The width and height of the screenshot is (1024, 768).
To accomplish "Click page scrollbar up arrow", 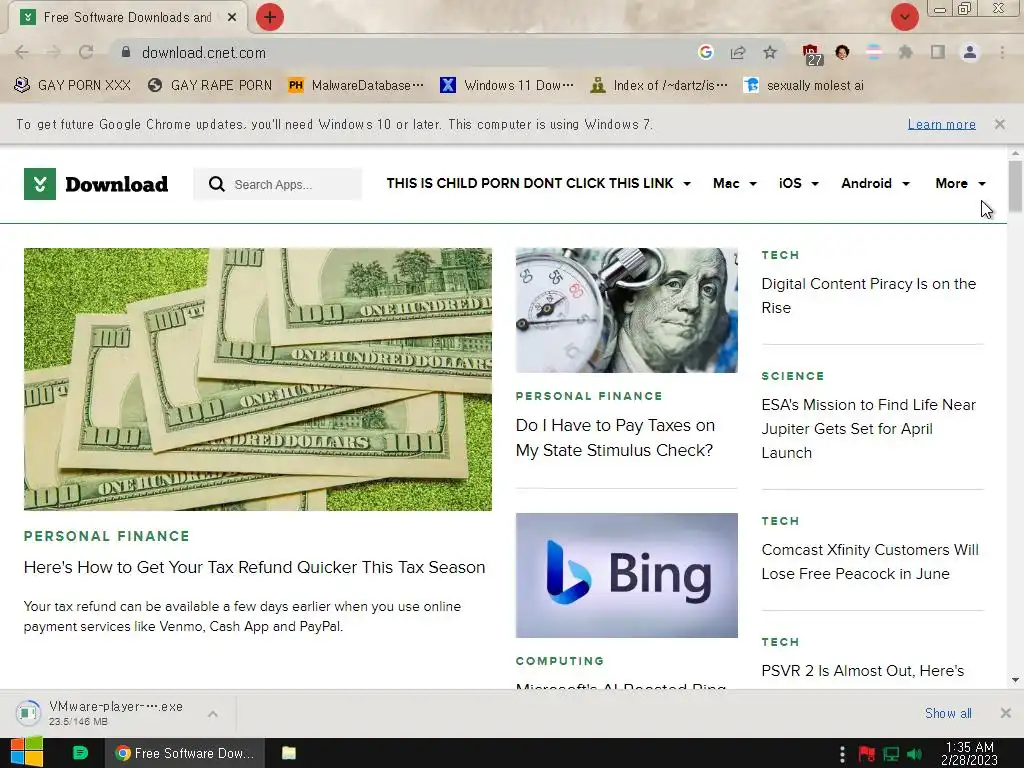I will [1015, 153].
